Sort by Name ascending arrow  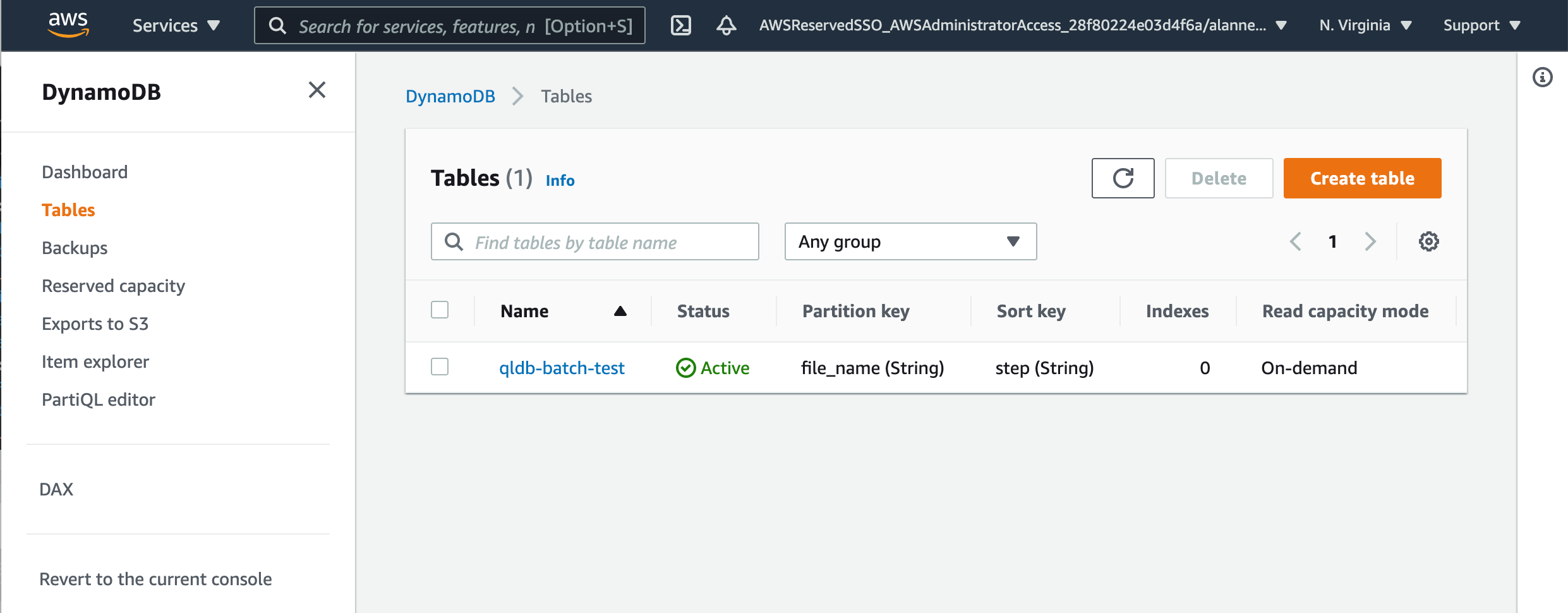click(x=620, y=311)
